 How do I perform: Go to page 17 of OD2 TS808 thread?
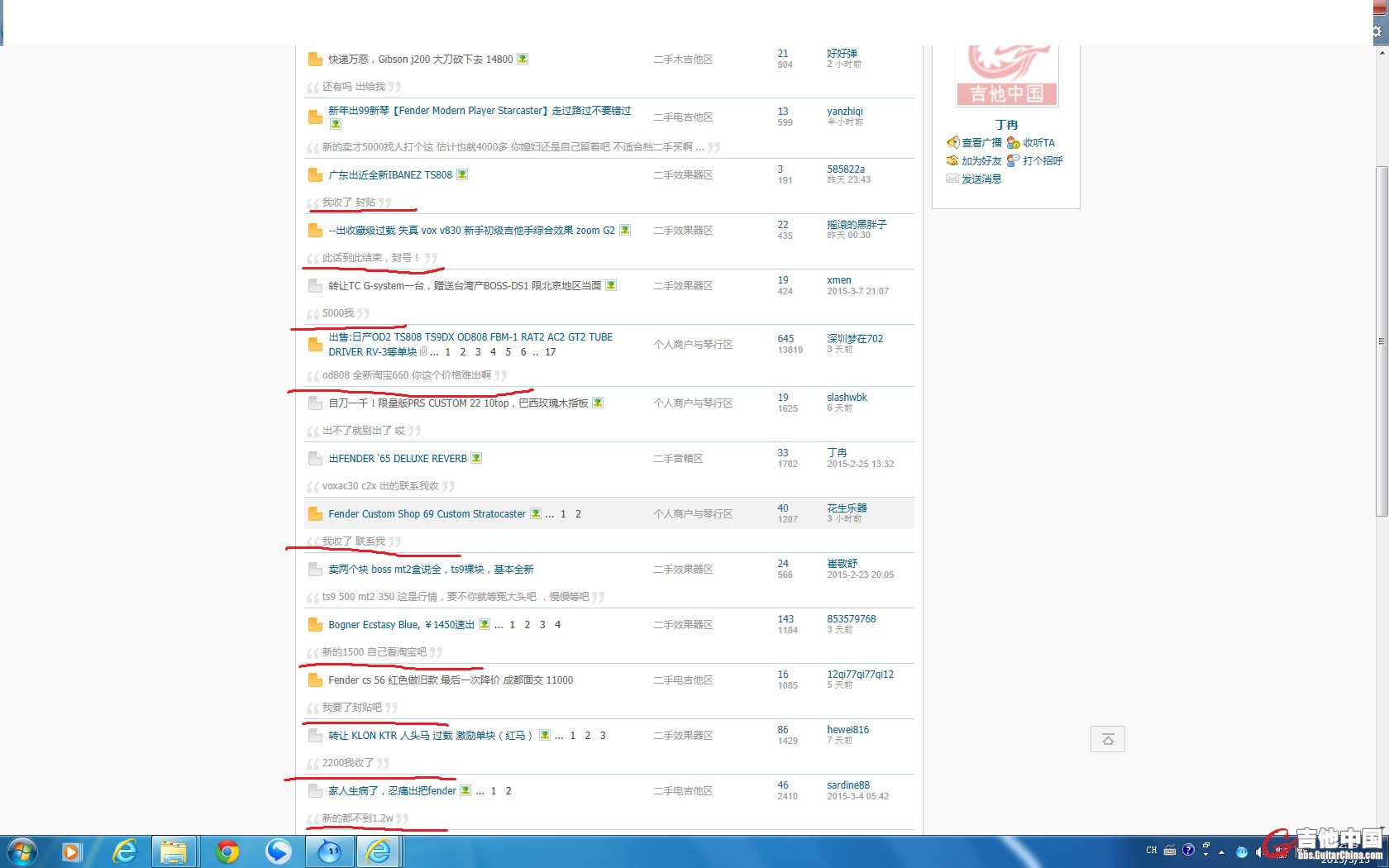[x=551, y=352]
